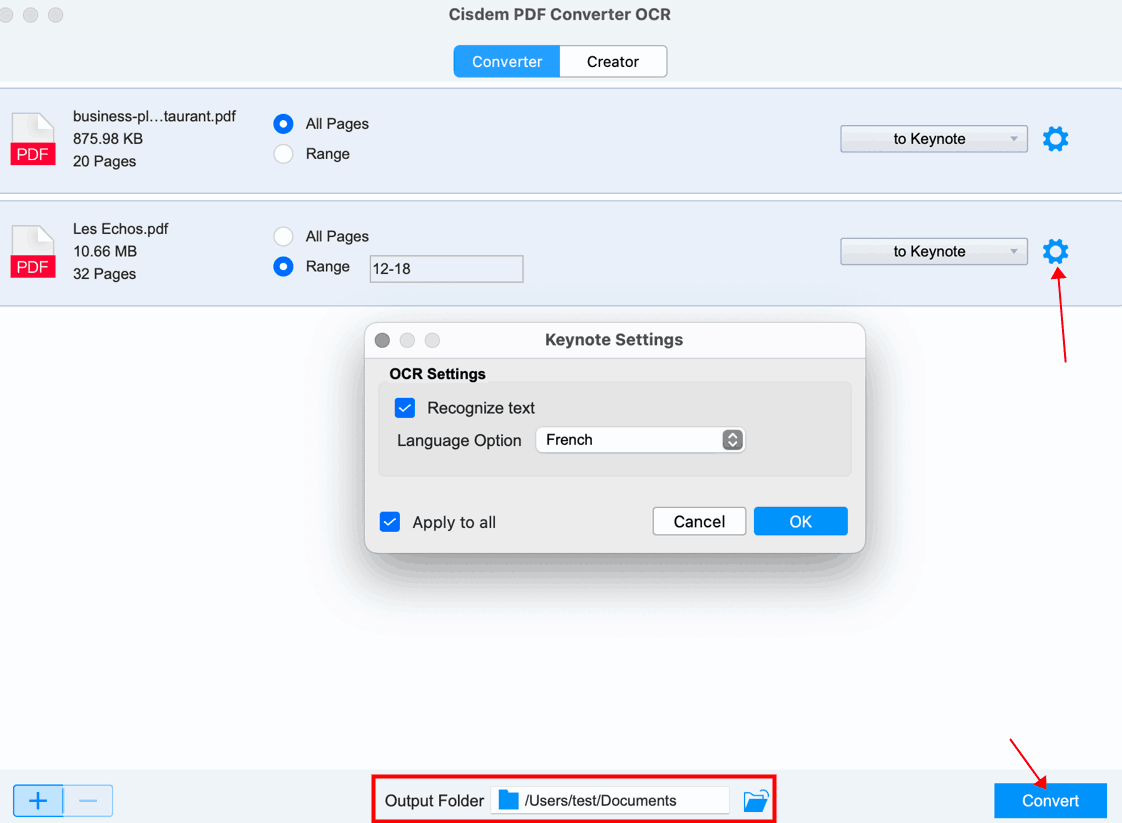Image resolution: width=1122 pixels, height=823 pixels.
Task: Switch to Converter tab
Action: click(x=507, y=62)
